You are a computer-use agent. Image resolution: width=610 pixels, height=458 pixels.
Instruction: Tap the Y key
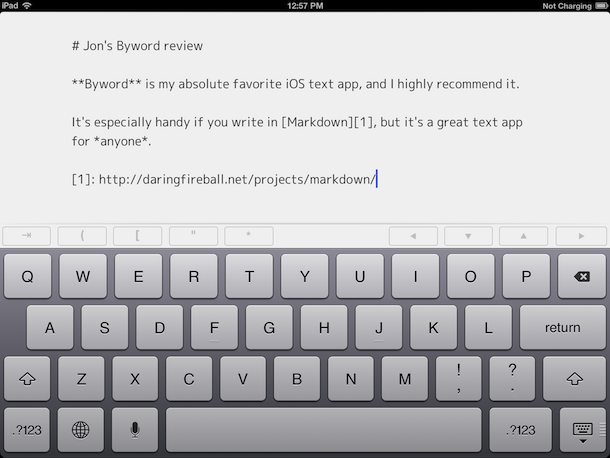(x=305, y=276)
